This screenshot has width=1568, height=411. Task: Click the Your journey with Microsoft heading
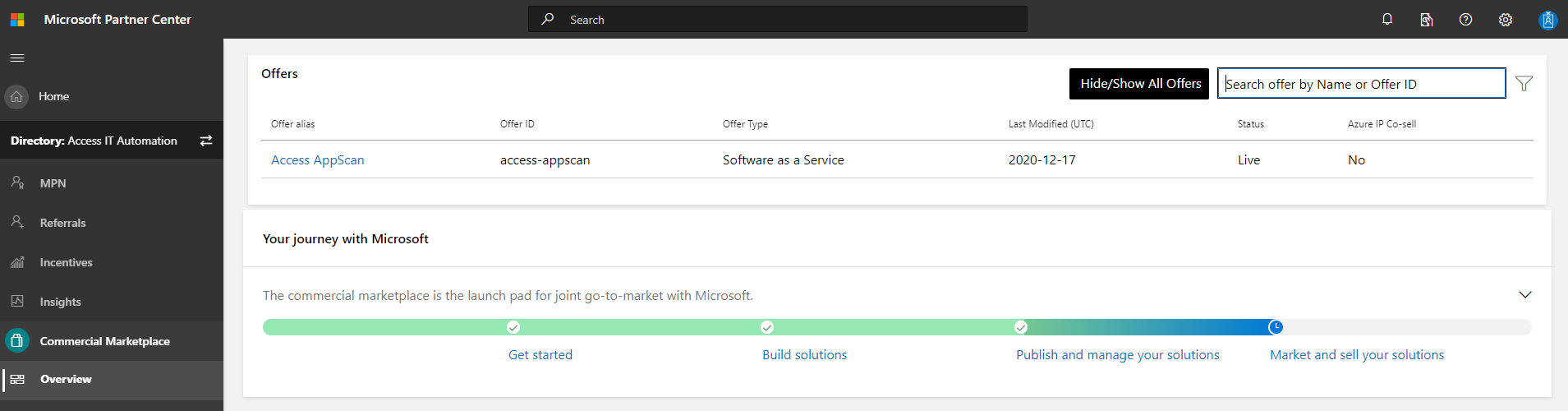[346, 239]
